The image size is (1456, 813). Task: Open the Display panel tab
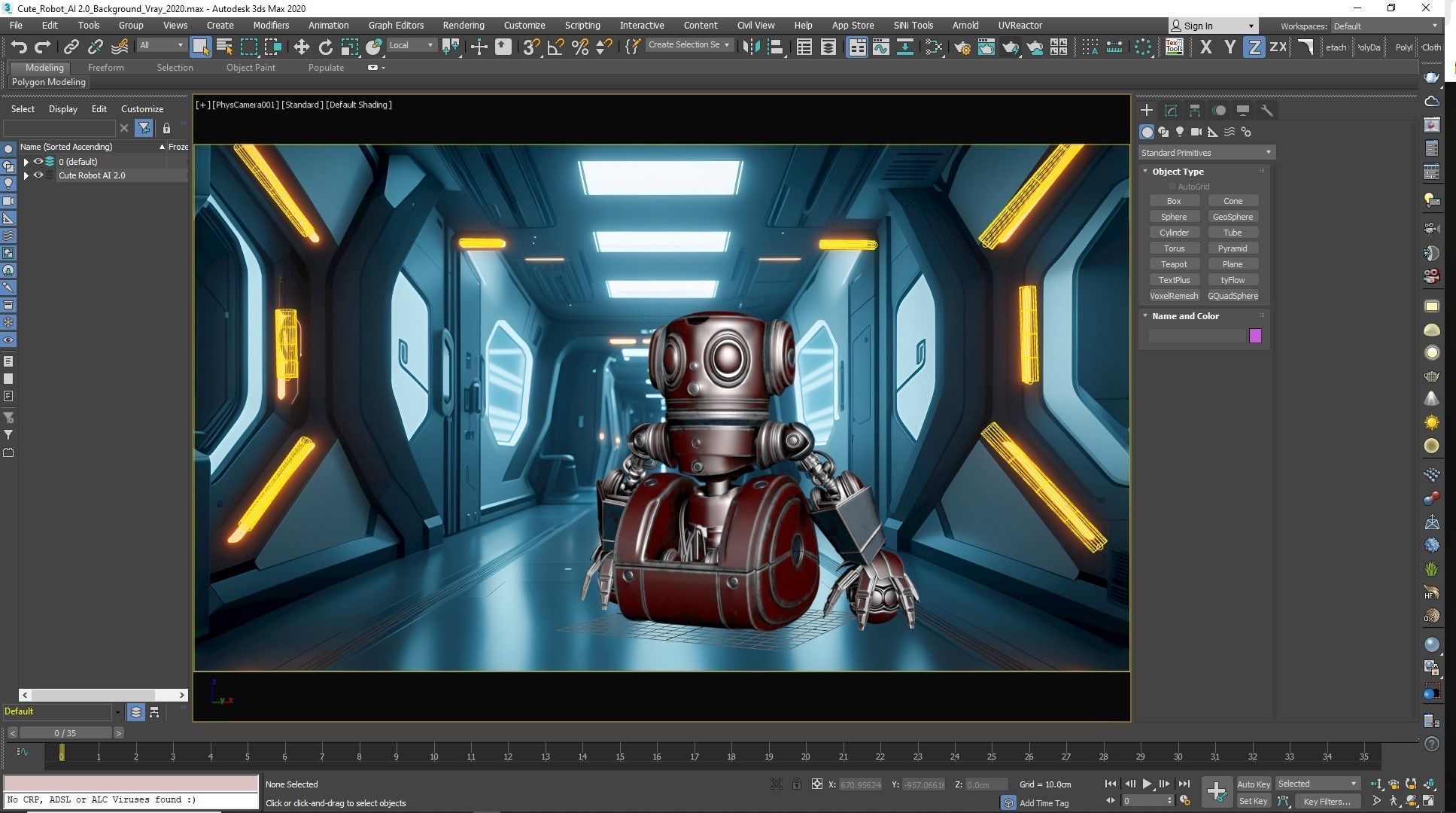[x=1243, y=111]
